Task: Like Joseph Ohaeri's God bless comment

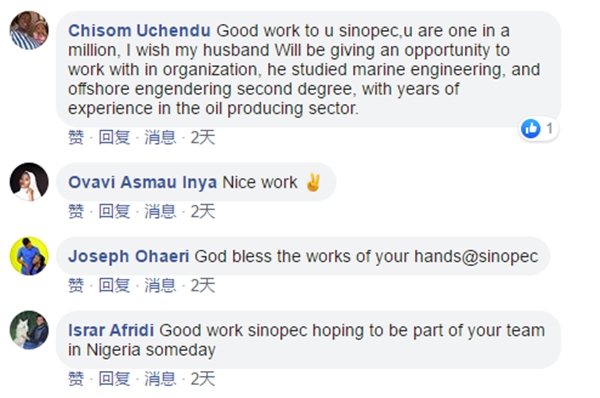Action: [x=76, y=285]
